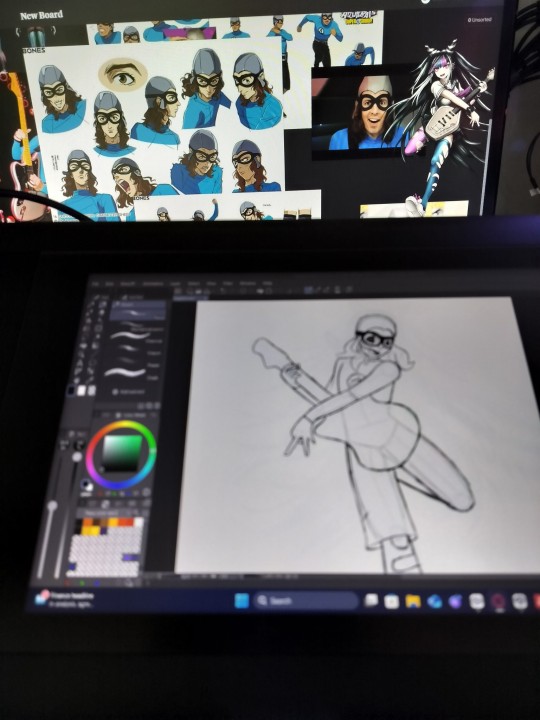Open the Layer menu

[x=174, y=284]
